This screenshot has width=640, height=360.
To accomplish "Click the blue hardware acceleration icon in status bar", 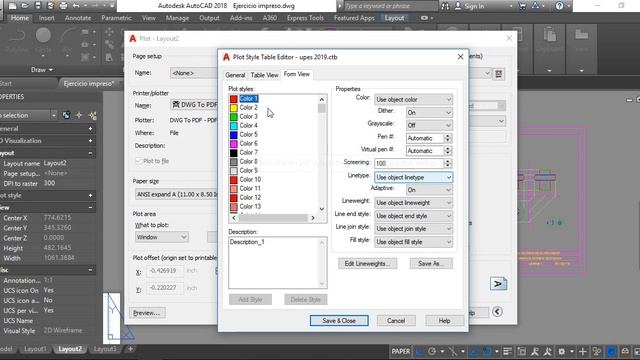I will tap(611, 351).
